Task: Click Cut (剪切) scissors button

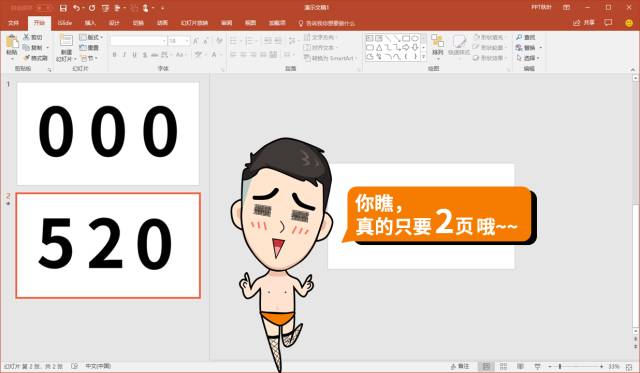Action: pyautogui.click(x=32, y=37)
